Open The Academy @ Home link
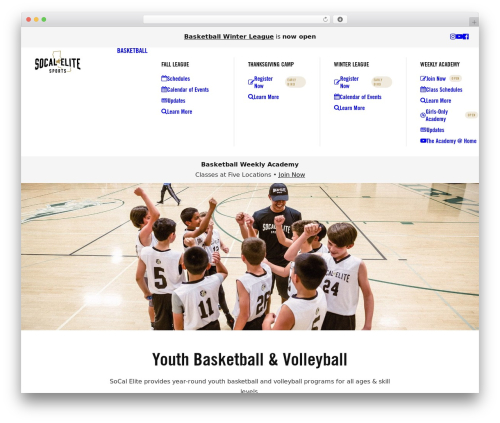The image size is (500, 423). [451, 141]
